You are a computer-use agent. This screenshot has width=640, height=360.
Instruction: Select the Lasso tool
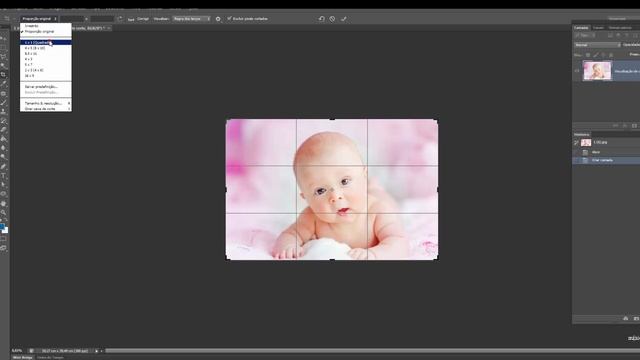click(4, 56)
